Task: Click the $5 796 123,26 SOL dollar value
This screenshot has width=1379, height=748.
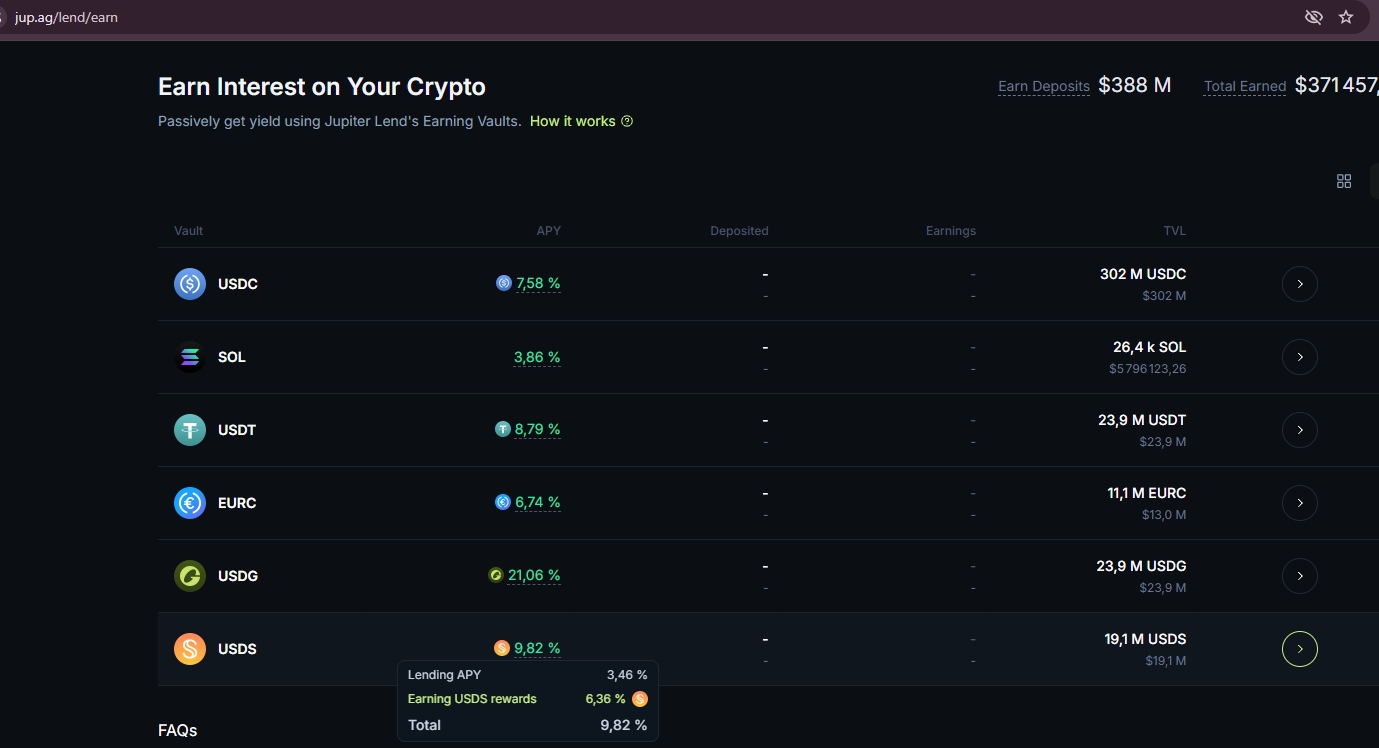Action: [x=1148, y=369]
